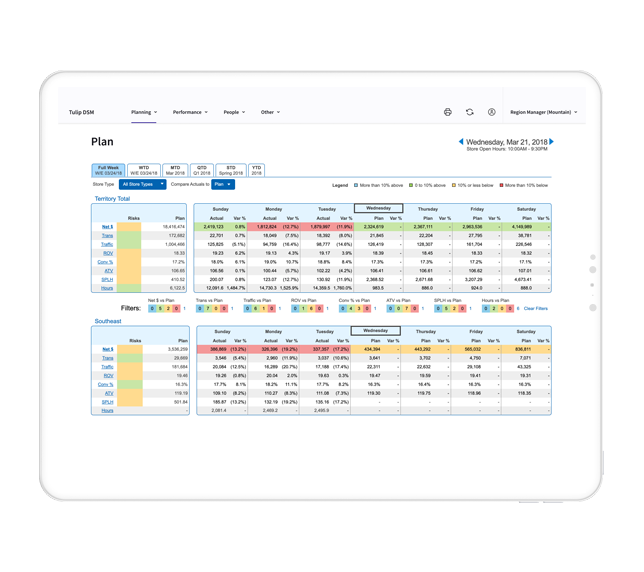Go to previous day using left arrow
This screenshot has width=644, height=572.
pos(461,142)
